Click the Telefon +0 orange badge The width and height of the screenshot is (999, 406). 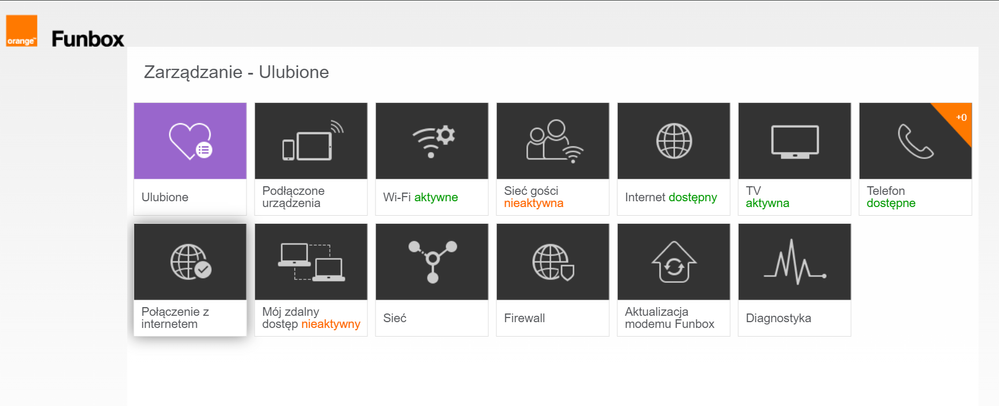coord(959,116)
